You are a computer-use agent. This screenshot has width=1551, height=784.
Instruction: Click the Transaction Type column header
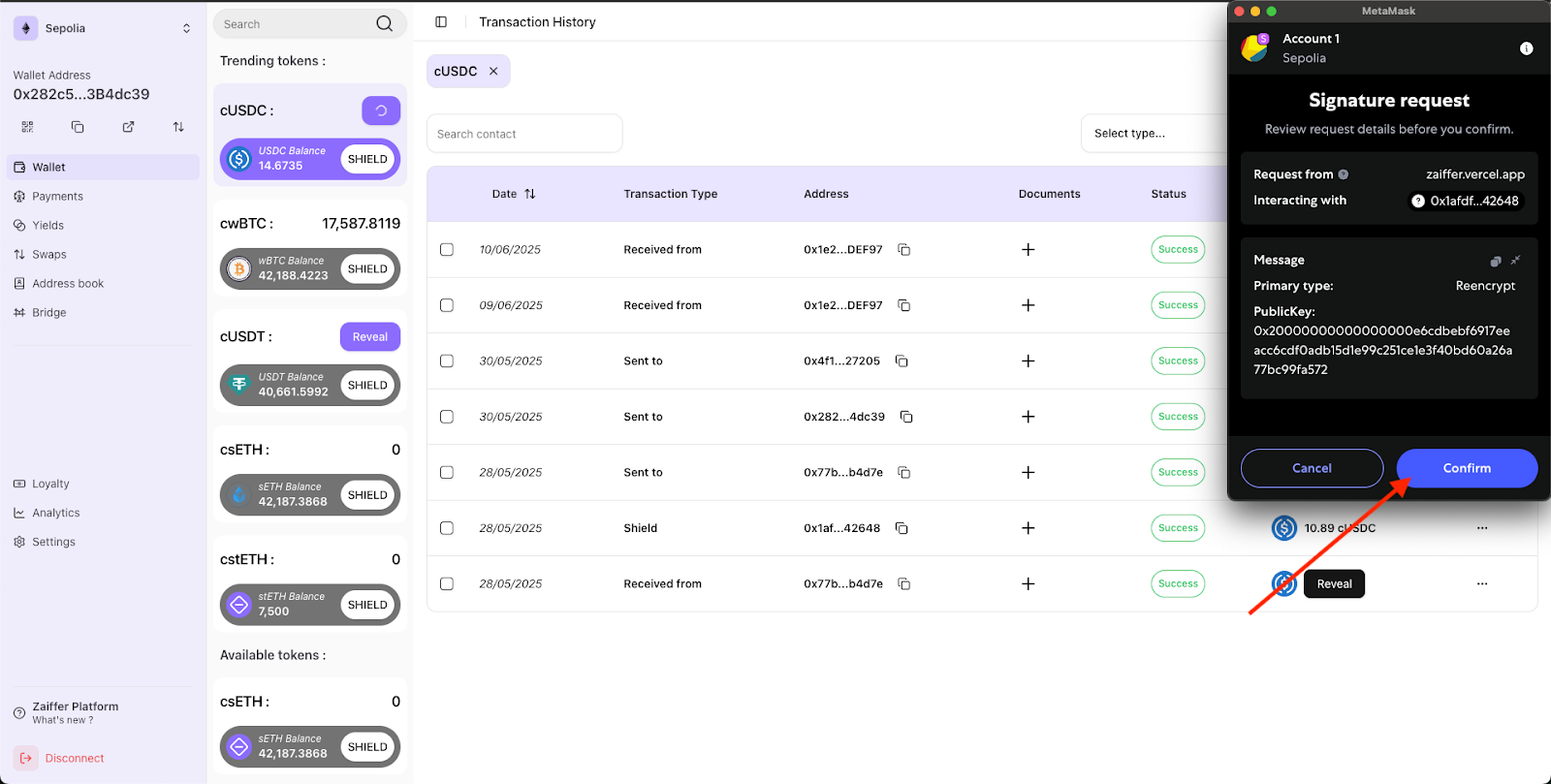coord(671,194)
